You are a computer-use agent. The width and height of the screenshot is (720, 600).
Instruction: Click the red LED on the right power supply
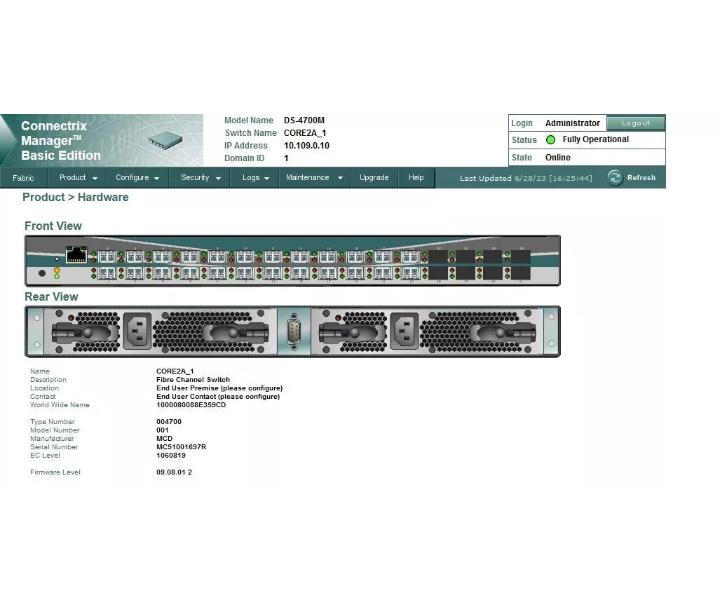338,318
